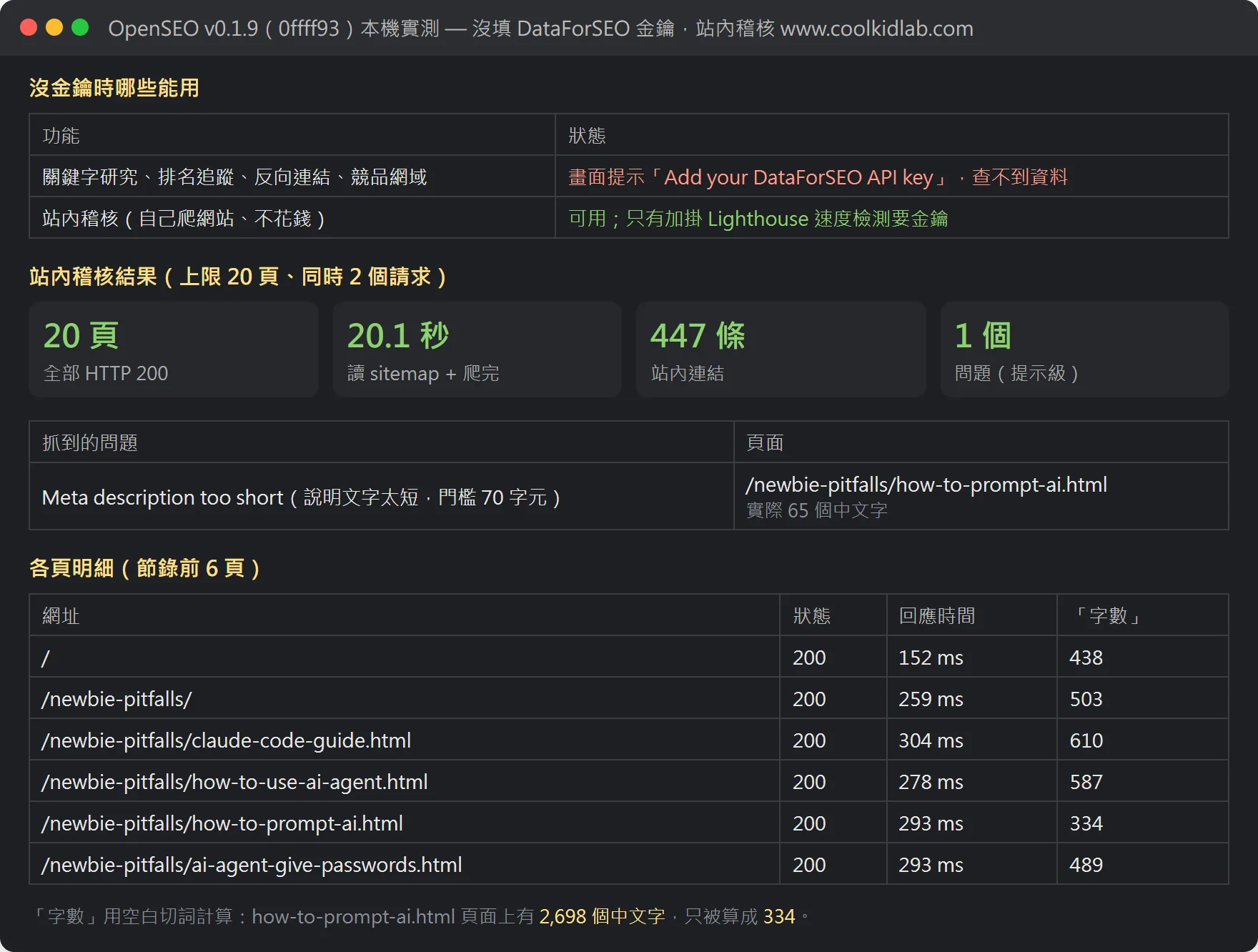Click the 304 ms response time
1258x952 pixels.
click(931, 740)
